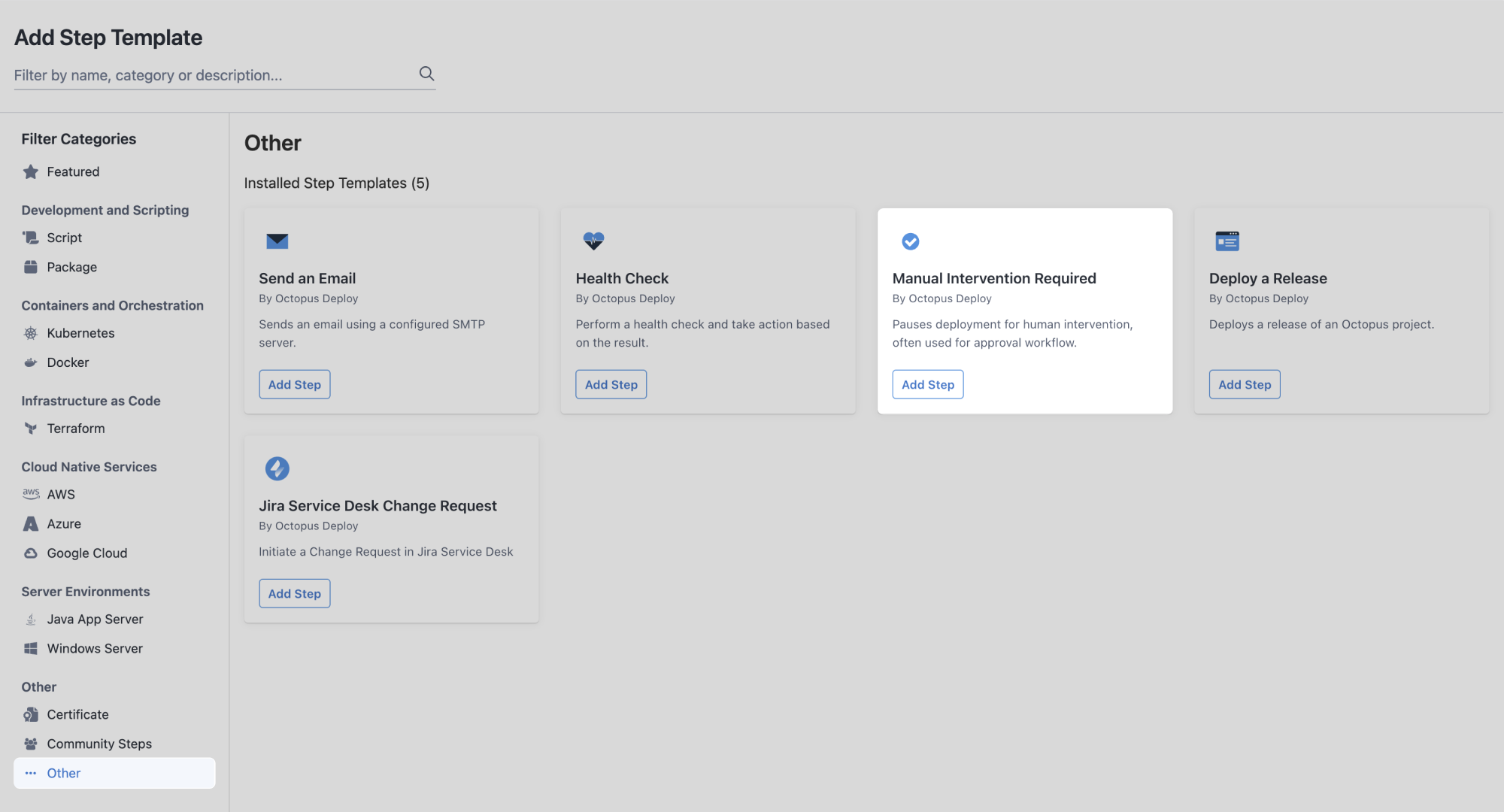Click the Package box icon
The width and height of the screenshot is (1504, 812).
pyautogui.click(x=31, y=267)
